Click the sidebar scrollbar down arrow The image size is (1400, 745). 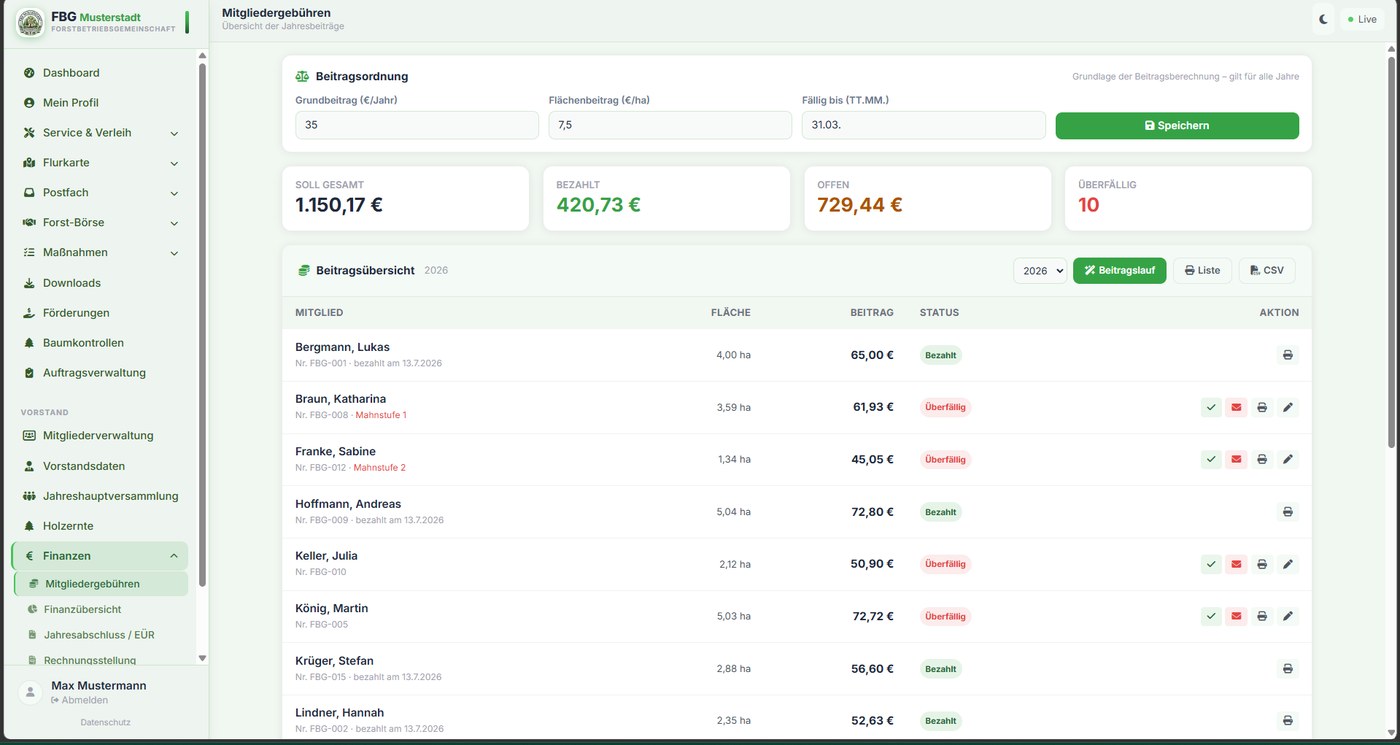(x=202, y=658)
